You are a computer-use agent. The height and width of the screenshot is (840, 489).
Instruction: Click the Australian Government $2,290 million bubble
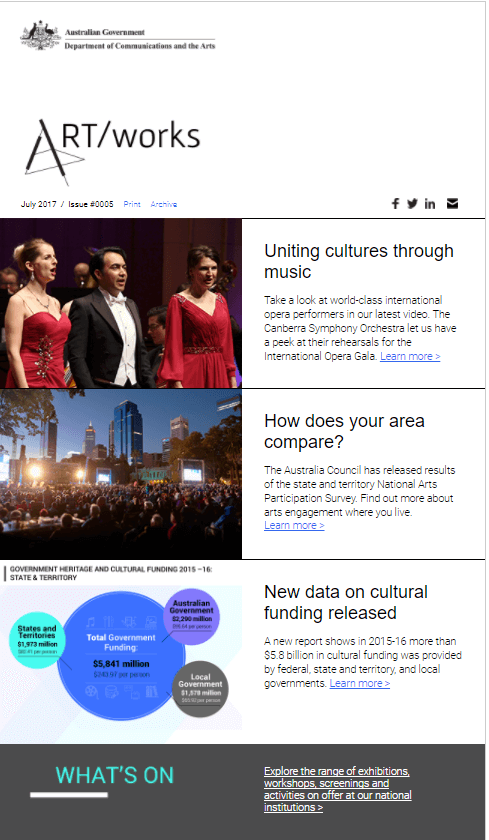pyautogui.click(x=192, y=616)
